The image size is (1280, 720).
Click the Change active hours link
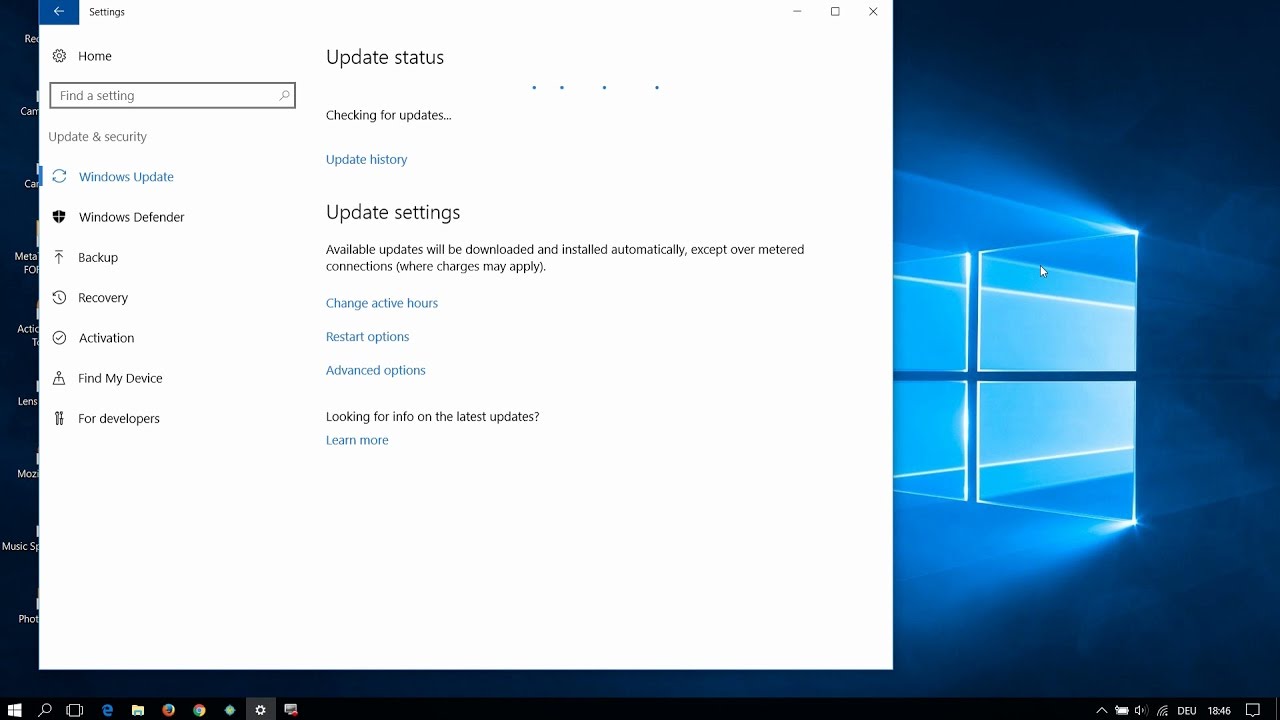click(382, 303)
